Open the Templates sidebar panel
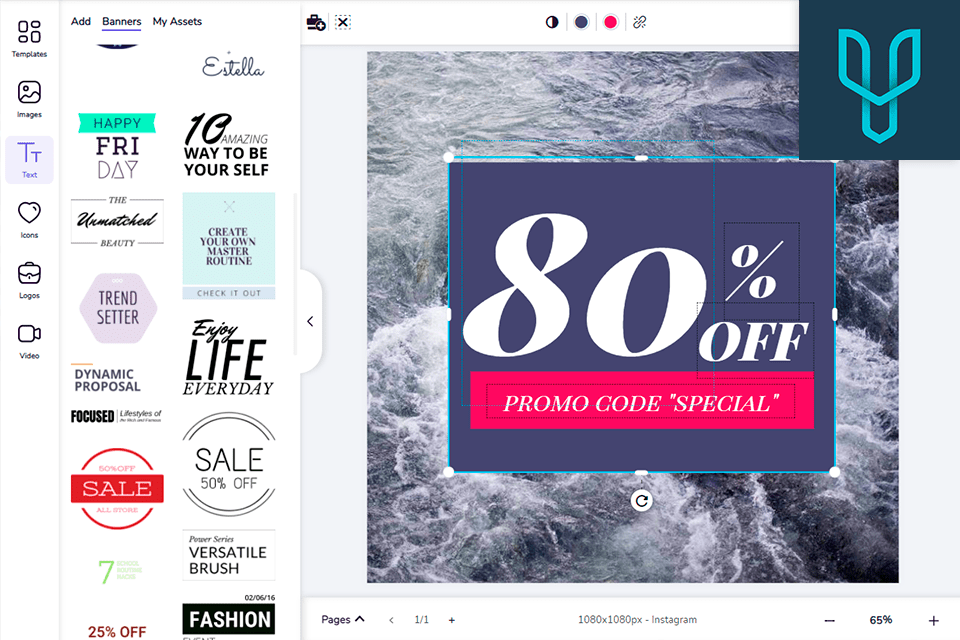This screenshot has width=960, height=640. [29, 39]
